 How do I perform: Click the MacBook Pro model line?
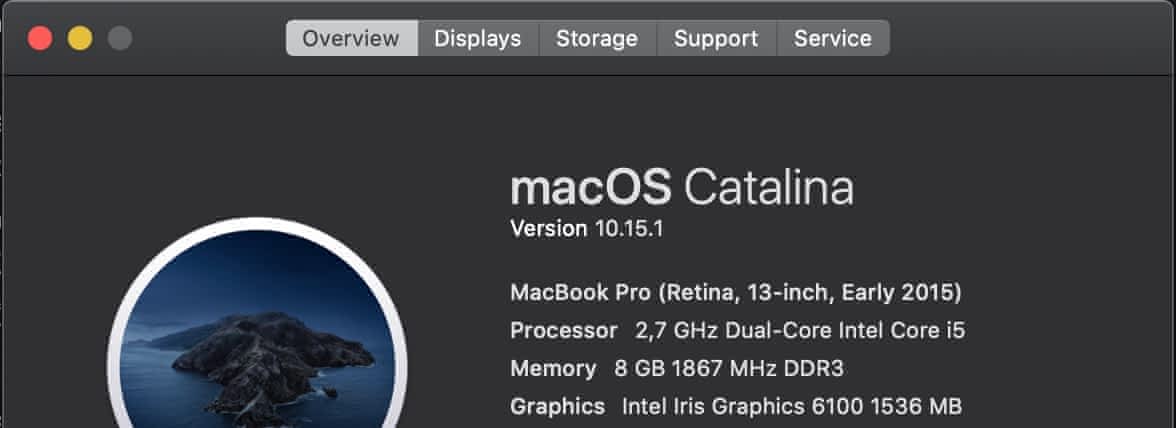click(x=735, y=293)
